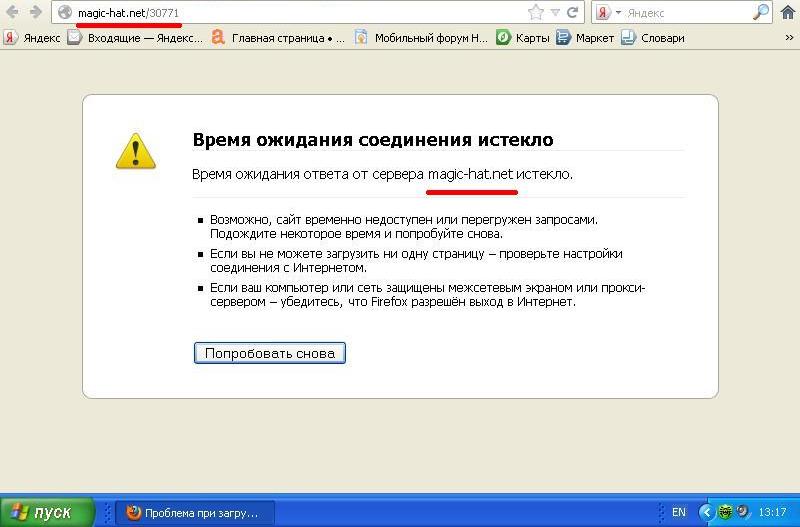The width and height of the screenshot is (800, 527).
Task: Click the Яндекс bookmark
Action: (x=33, y=38)
